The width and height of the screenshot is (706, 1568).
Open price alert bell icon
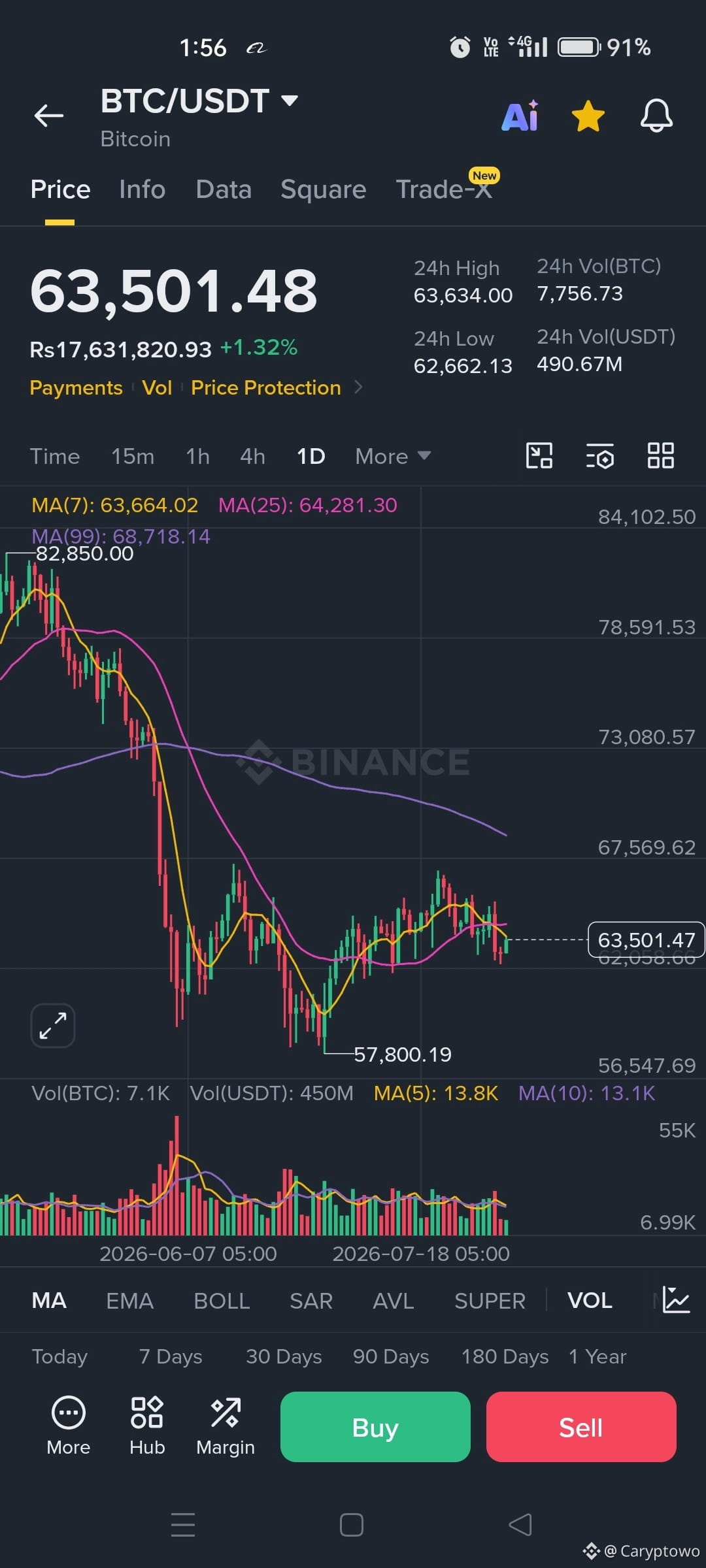[656, 116]
